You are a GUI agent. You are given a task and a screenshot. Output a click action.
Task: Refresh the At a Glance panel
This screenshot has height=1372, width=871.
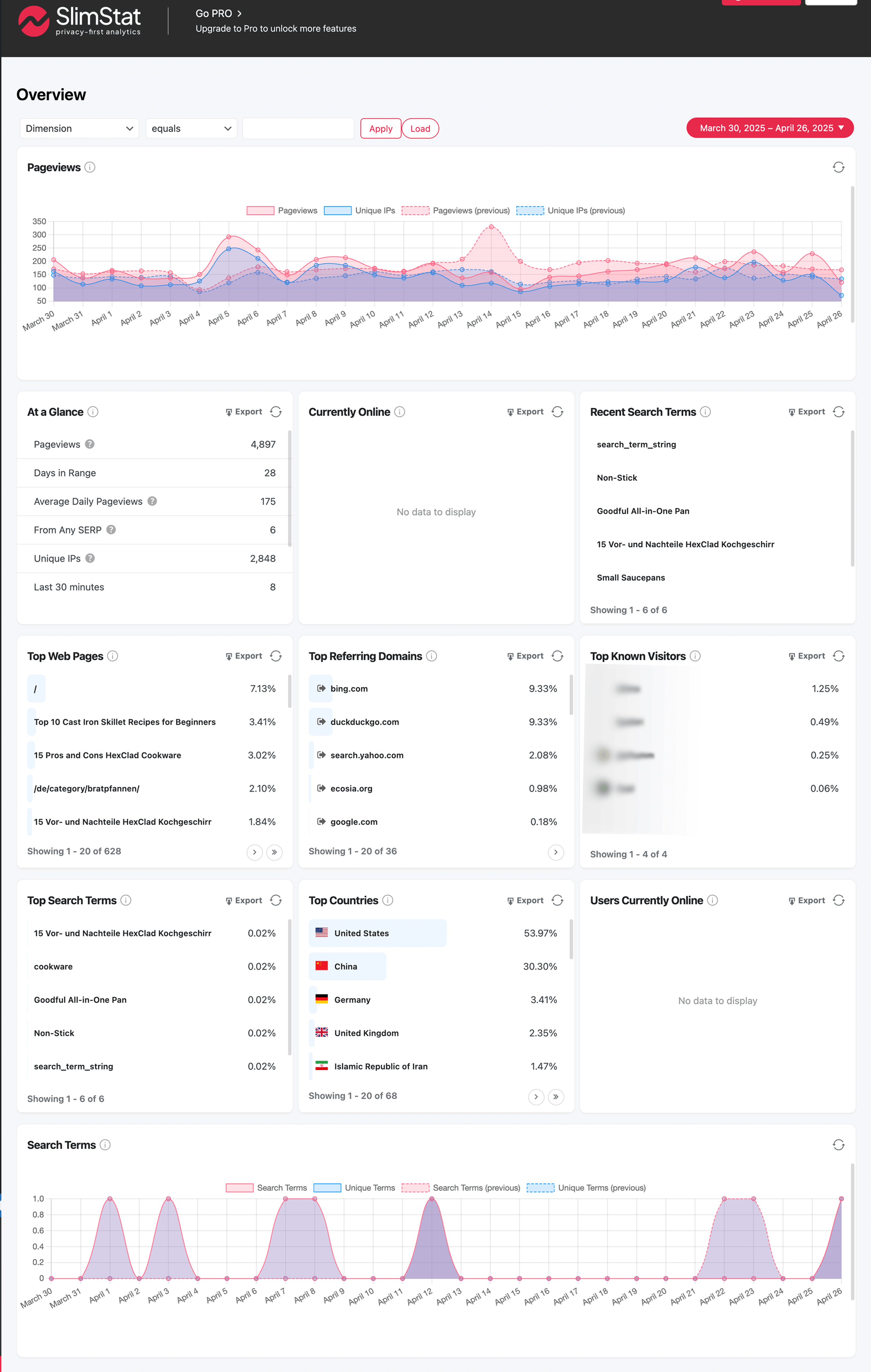pos(276,412)
